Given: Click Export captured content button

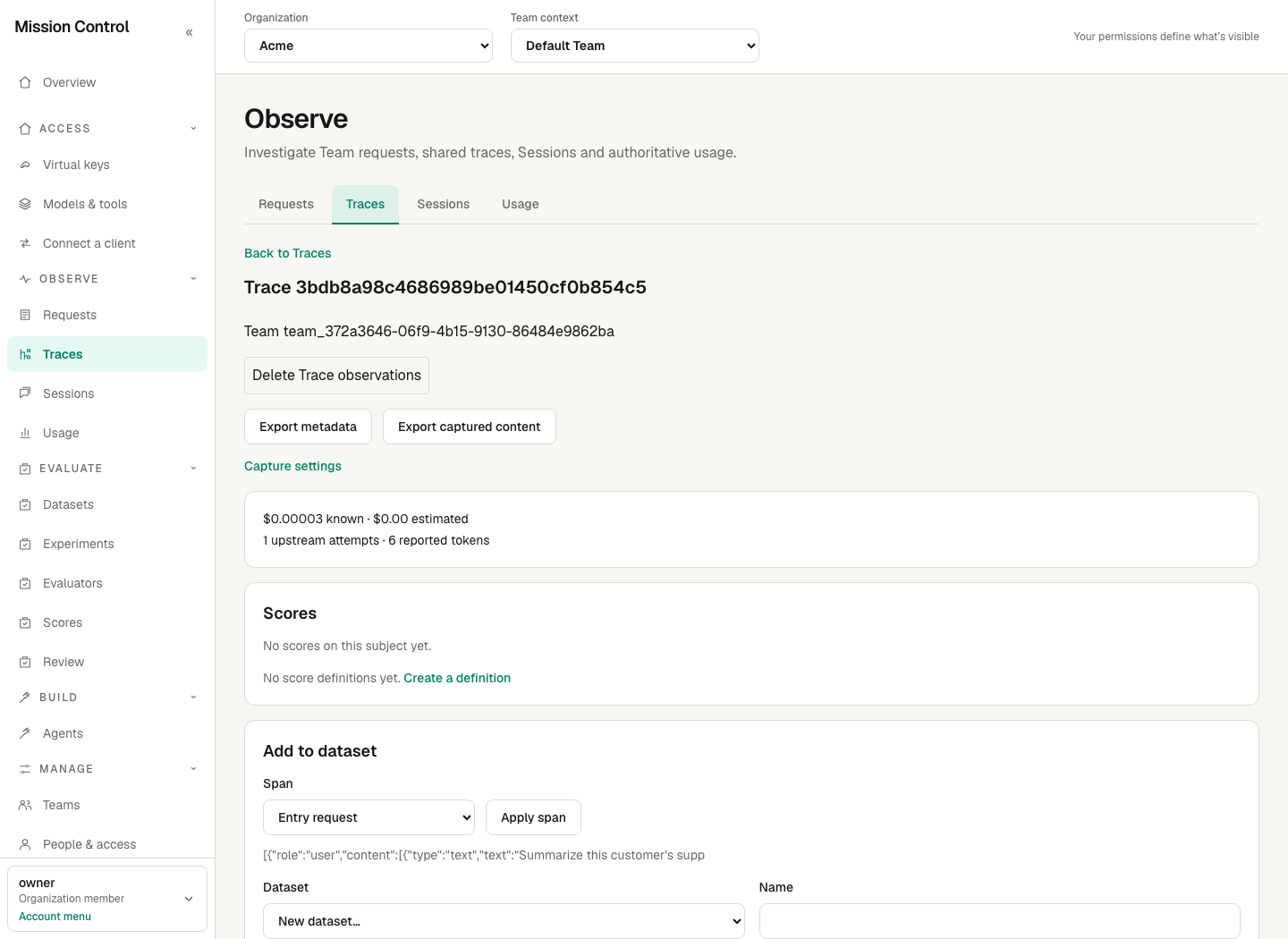Looking at the screenshot, I should (470, 427).
